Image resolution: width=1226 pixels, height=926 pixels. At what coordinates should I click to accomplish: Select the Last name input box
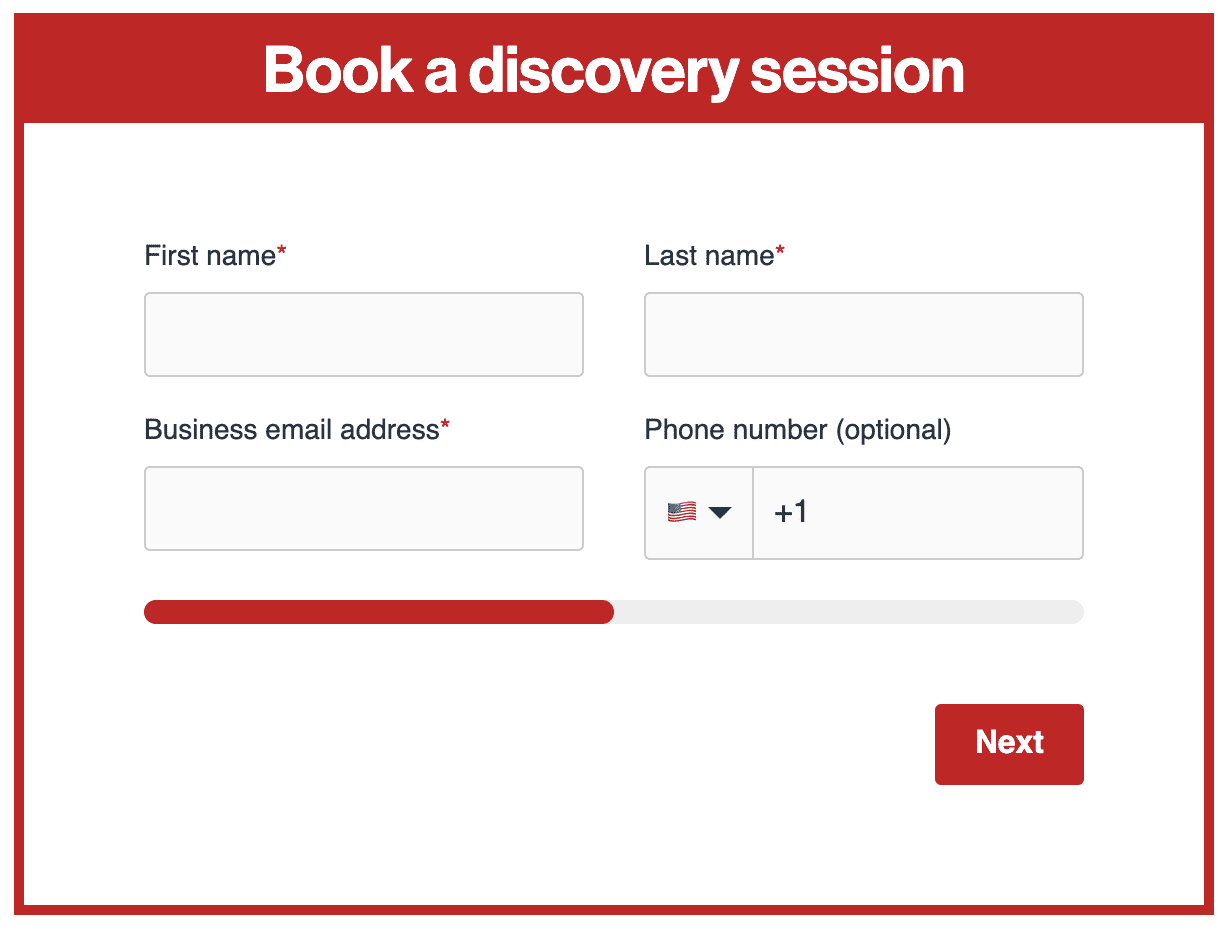pyautogui.click(x=864, y=335)
